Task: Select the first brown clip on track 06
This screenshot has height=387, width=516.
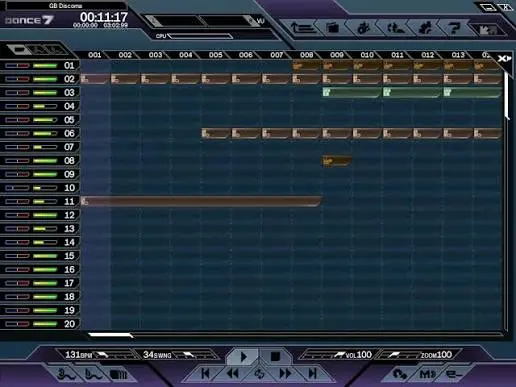Action: (215, 134)
